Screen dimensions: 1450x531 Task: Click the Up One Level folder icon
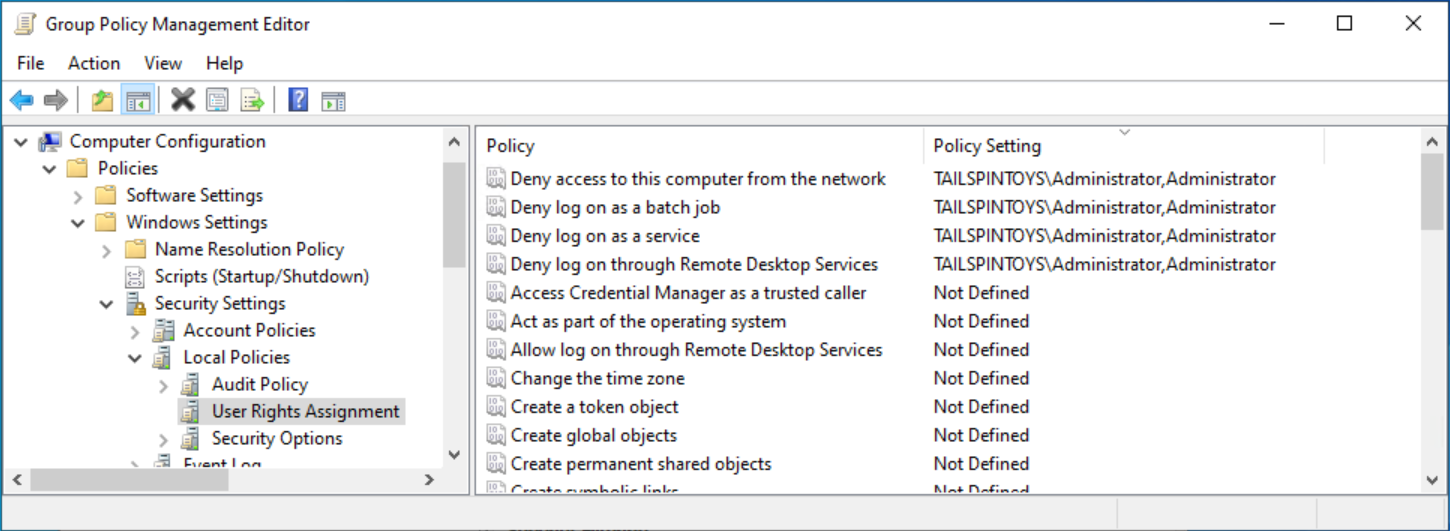click(x=102, y=100)
